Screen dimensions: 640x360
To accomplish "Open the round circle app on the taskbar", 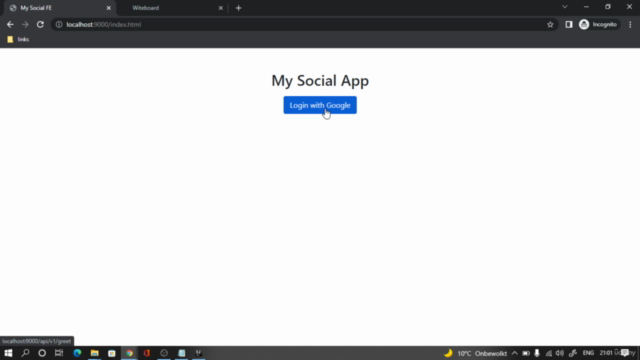I will (164, 353).
